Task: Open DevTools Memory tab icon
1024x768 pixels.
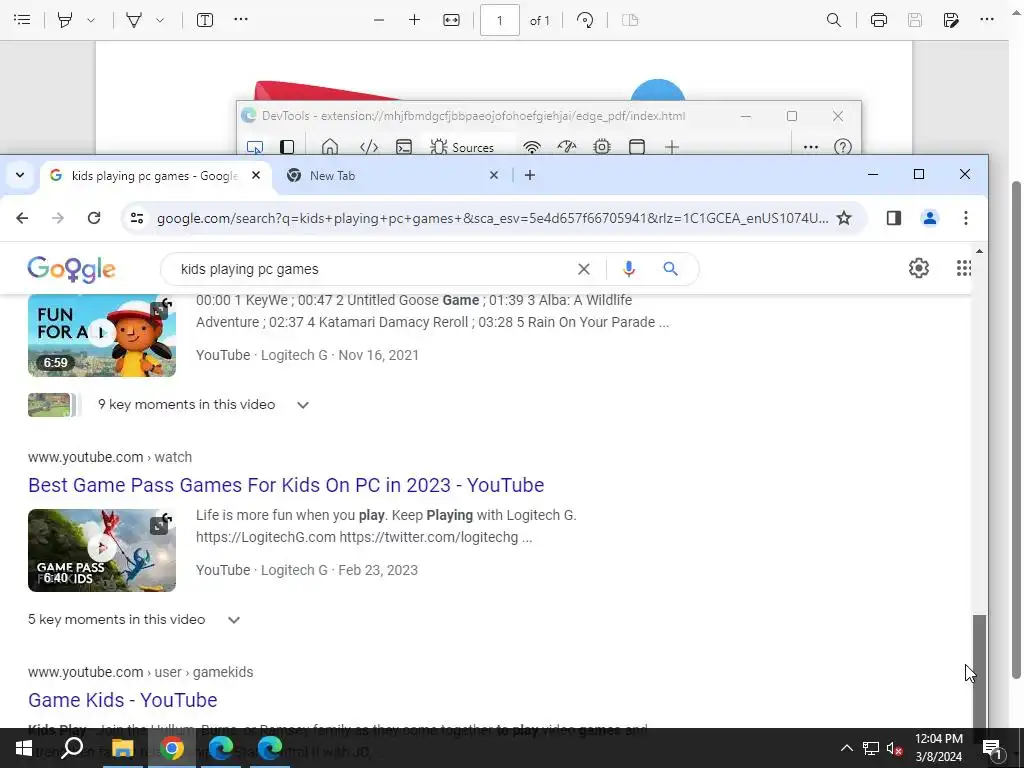Action: click(x=602, y=147)
